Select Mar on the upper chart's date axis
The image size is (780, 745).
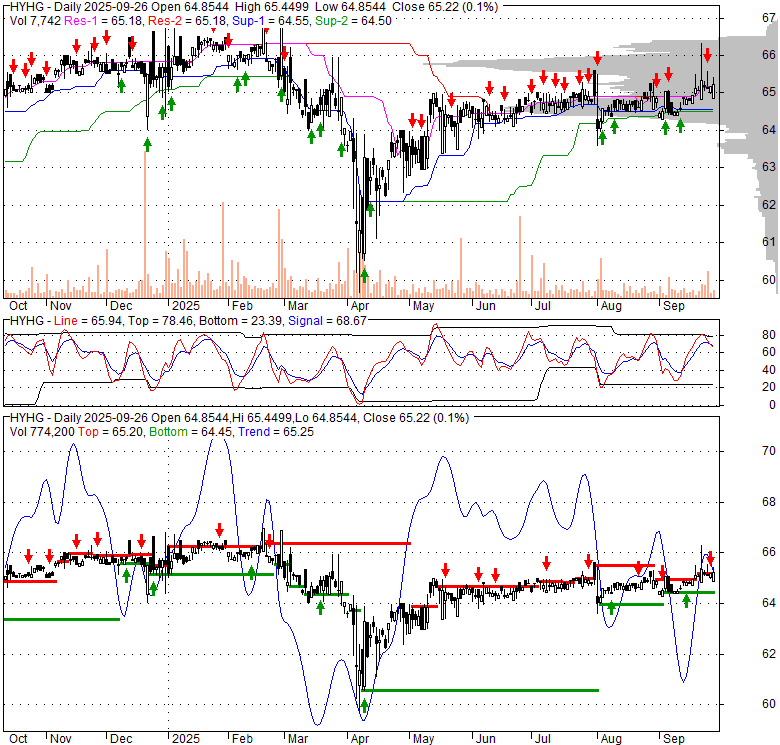(298, 306)
